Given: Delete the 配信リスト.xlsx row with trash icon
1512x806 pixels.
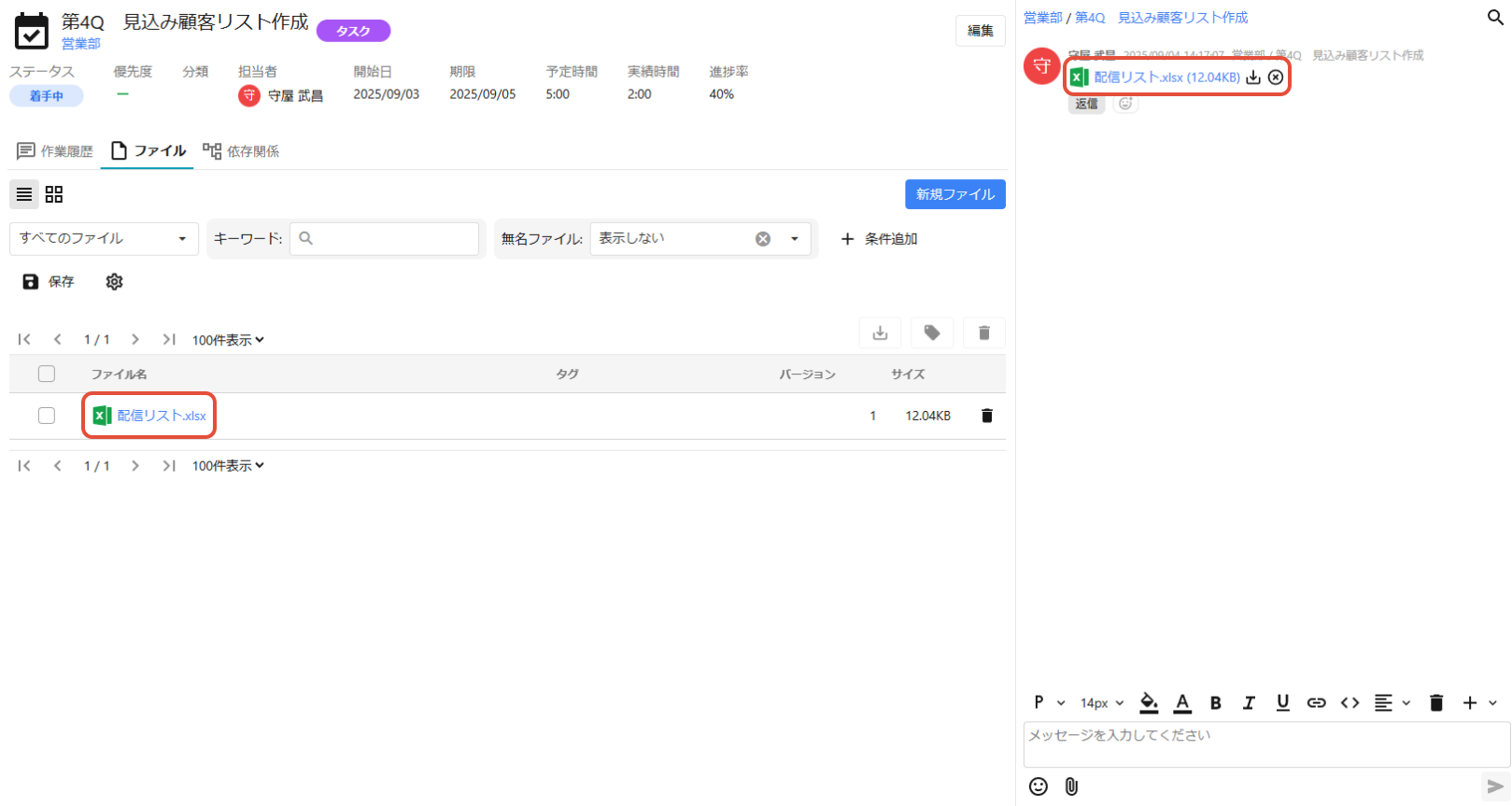Looking at the screenshot, I should tap(987, 416).
